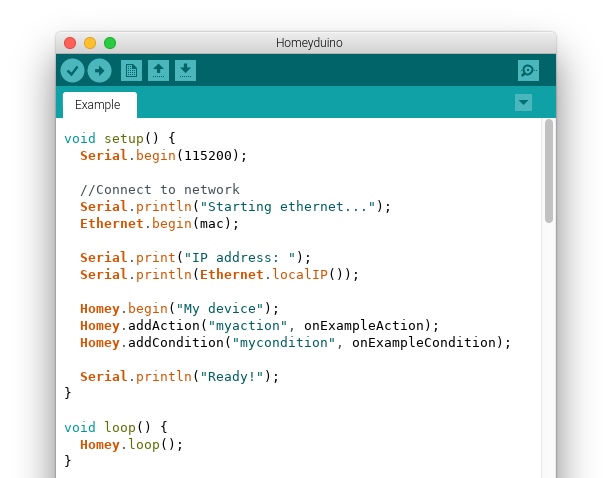Click the Homeyduino window title
The image size is (612, 478).
[x=309, y=43]
